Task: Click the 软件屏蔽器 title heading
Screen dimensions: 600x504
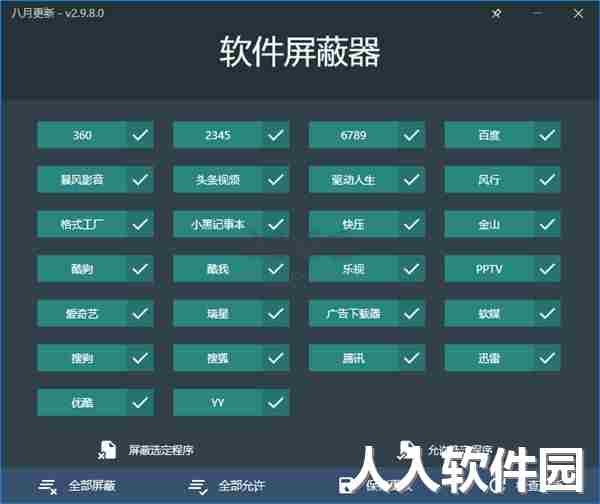Action: coord(299,51)
